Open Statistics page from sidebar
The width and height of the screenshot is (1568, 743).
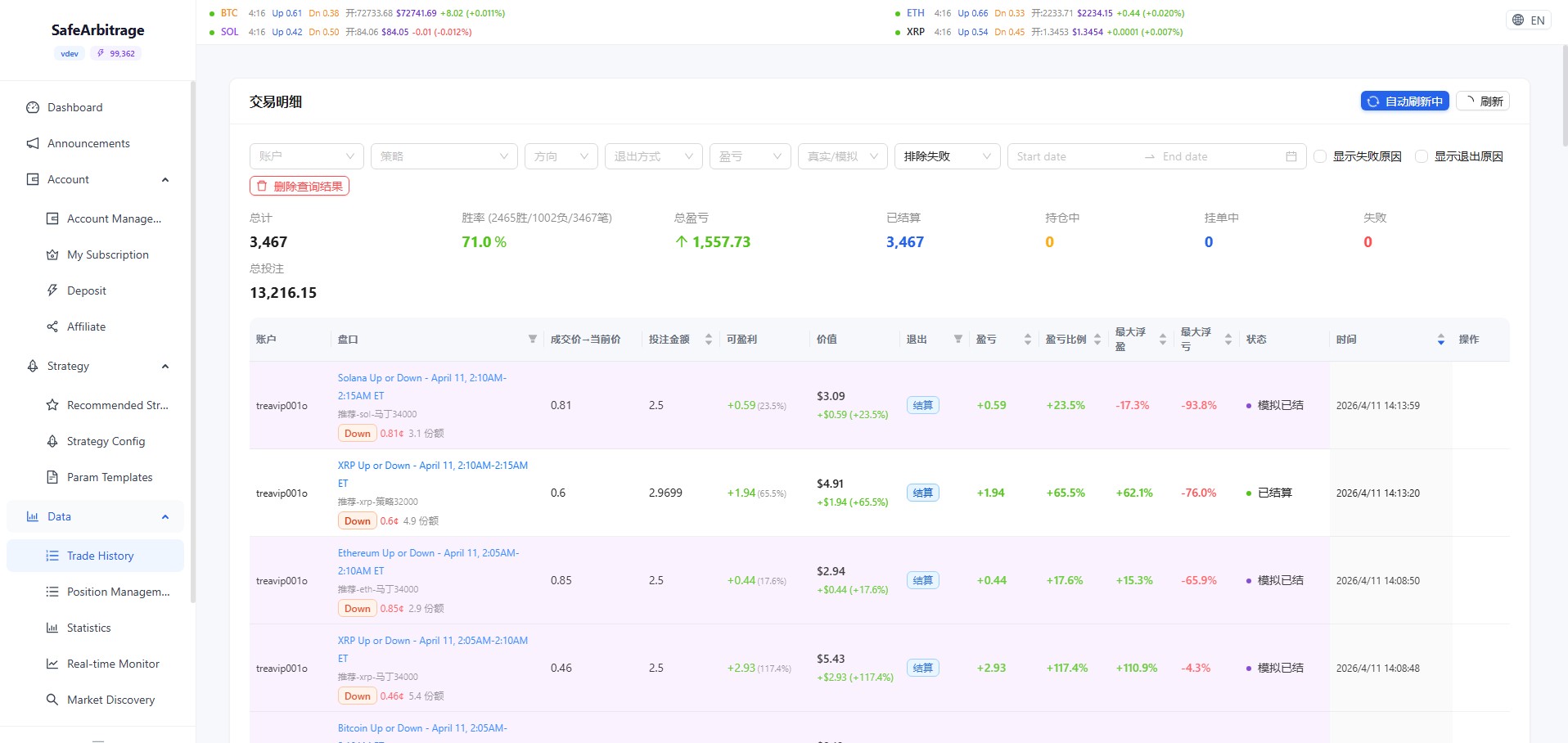click(88, 628)
